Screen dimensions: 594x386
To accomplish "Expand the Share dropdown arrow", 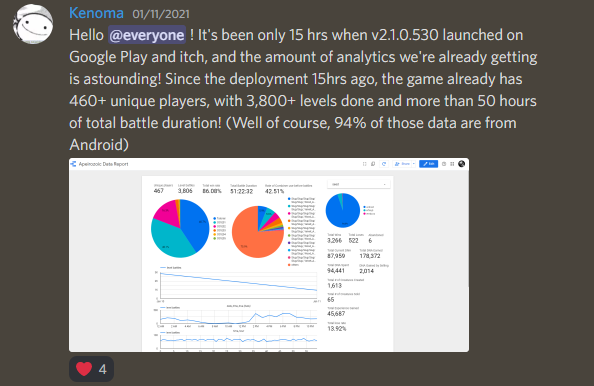I will 414,164.
